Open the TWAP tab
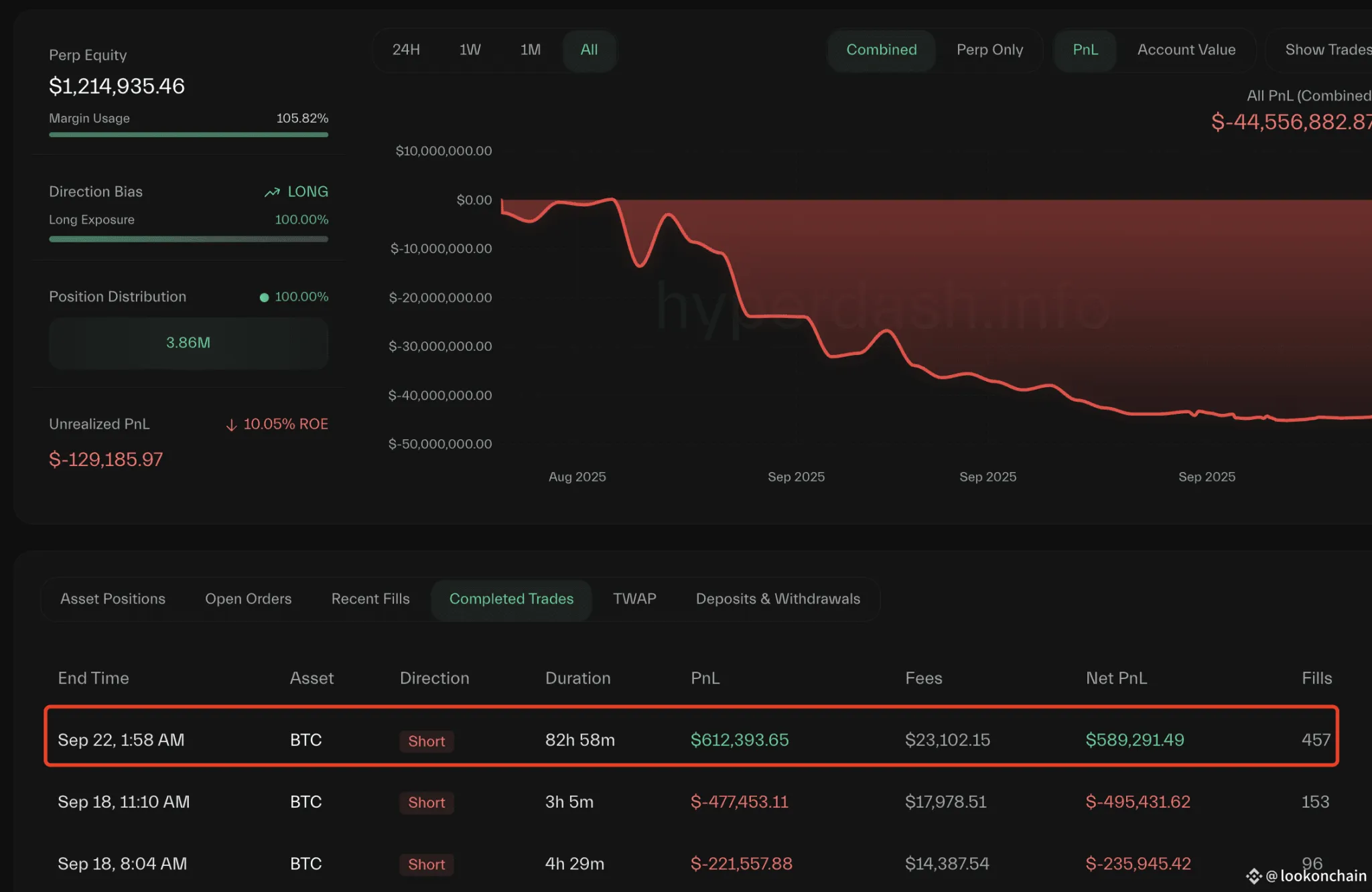 [x=634, y=599]
